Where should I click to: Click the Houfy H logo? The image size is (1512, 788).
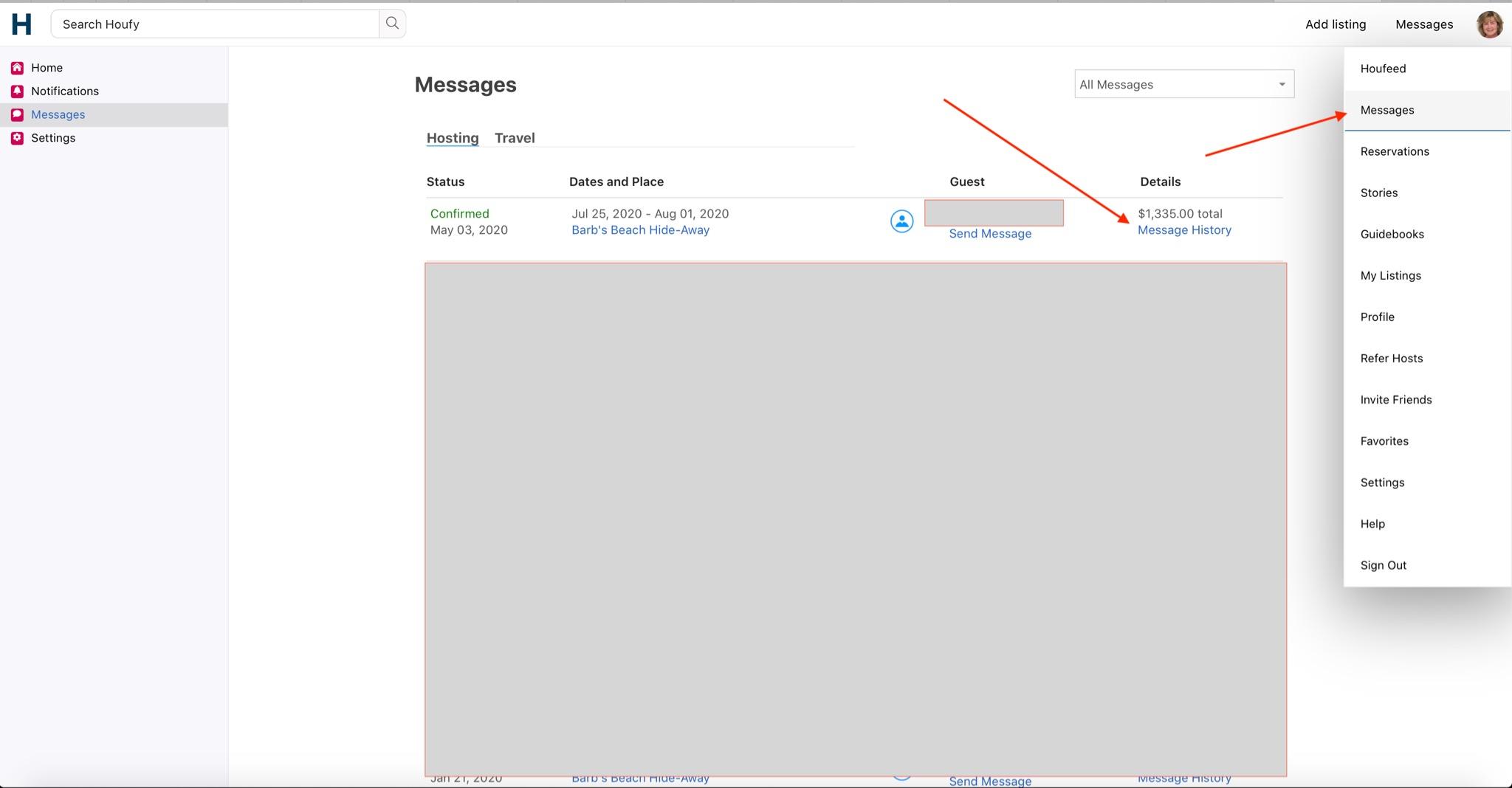(x=22, y=24)
